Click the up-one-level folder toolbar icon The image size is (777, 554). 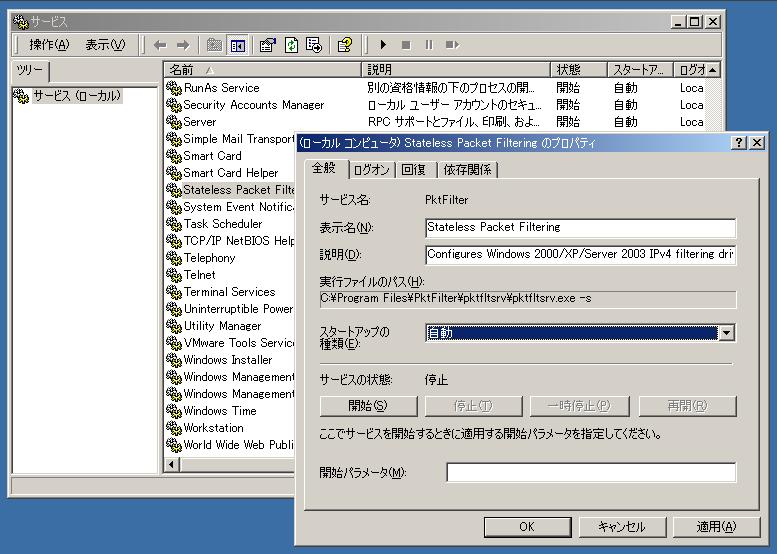coord(214,45)
